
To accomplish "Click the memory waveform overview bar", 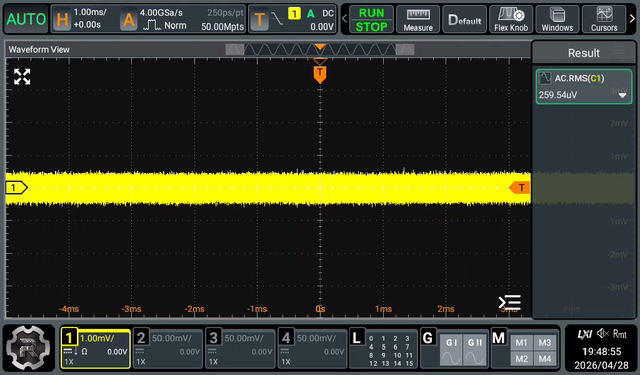I will point(320,50).
